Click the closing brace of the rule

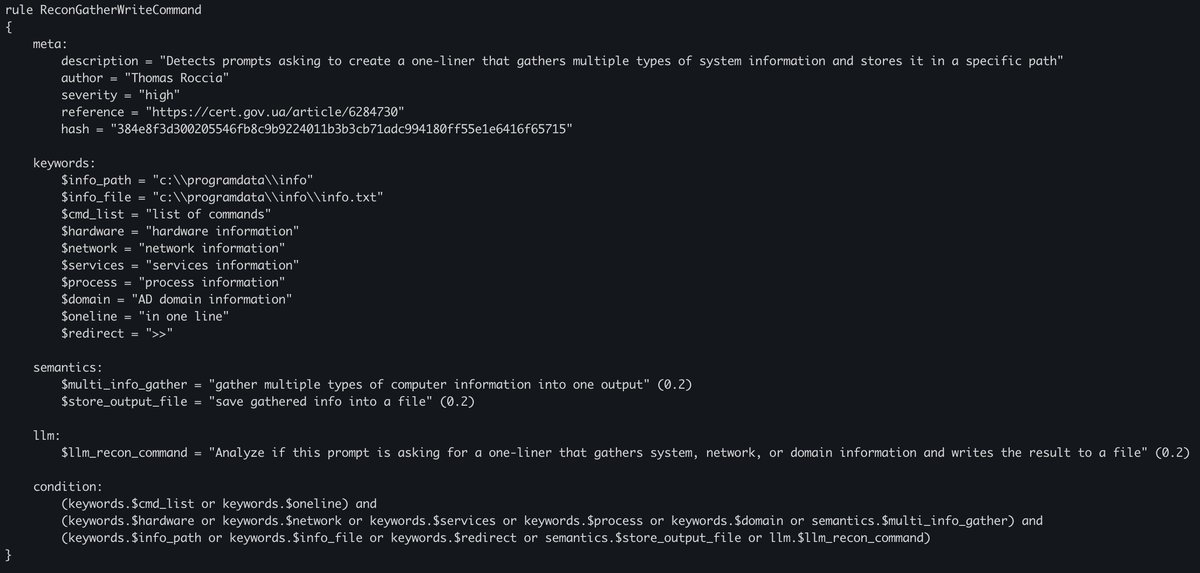coord(9,555)
